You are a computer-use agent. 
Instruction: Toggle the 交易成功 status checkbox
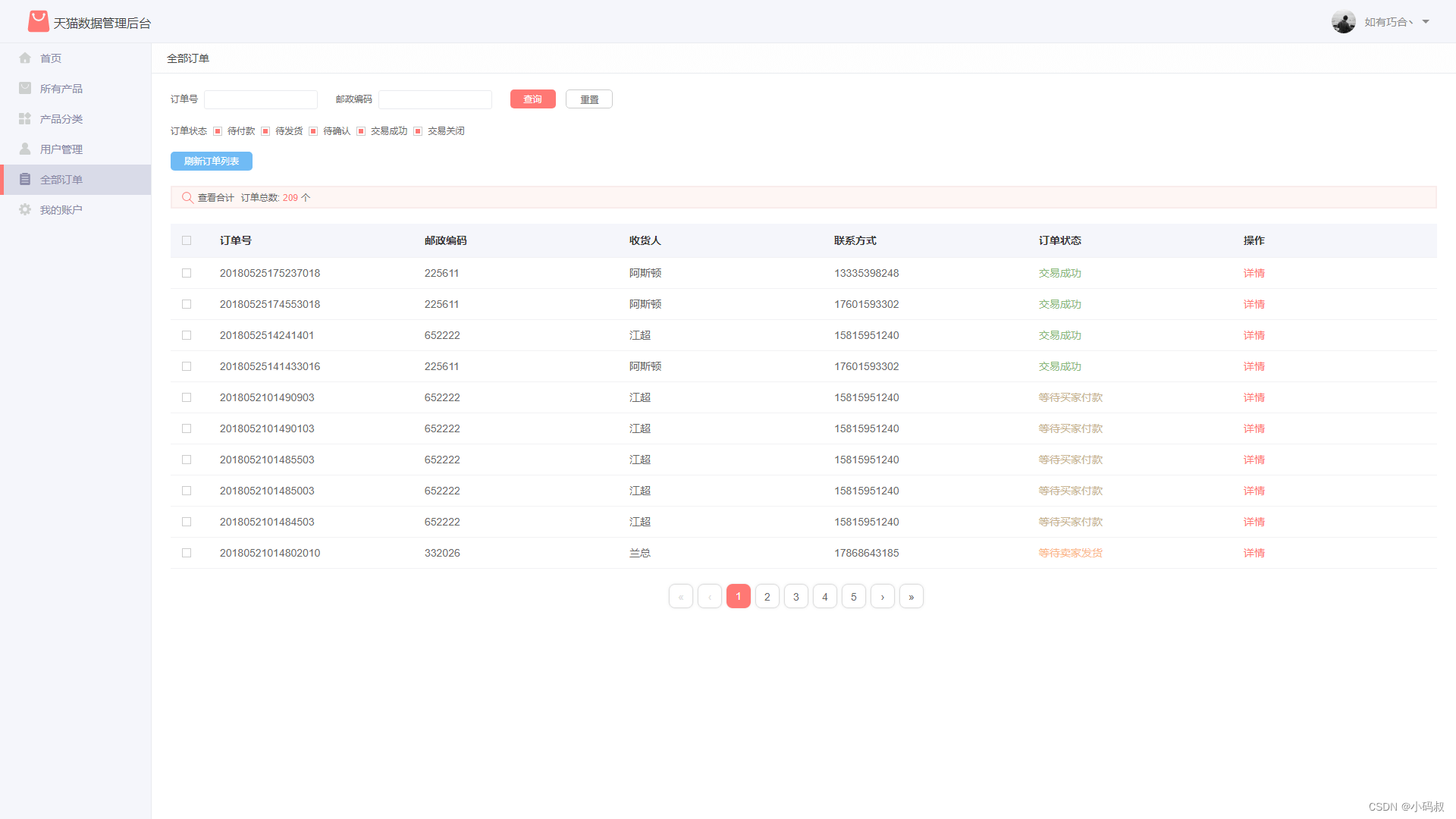[x=361, y=131]
